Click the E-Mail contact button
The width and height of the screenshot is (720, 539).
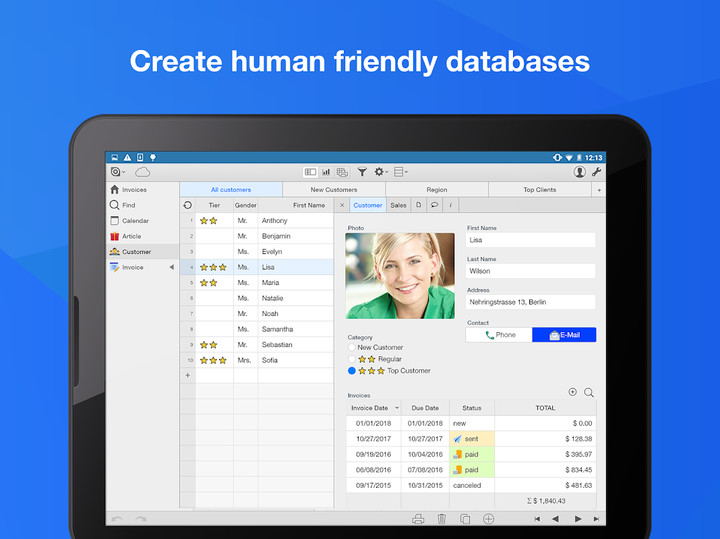(x=564, y=335)
